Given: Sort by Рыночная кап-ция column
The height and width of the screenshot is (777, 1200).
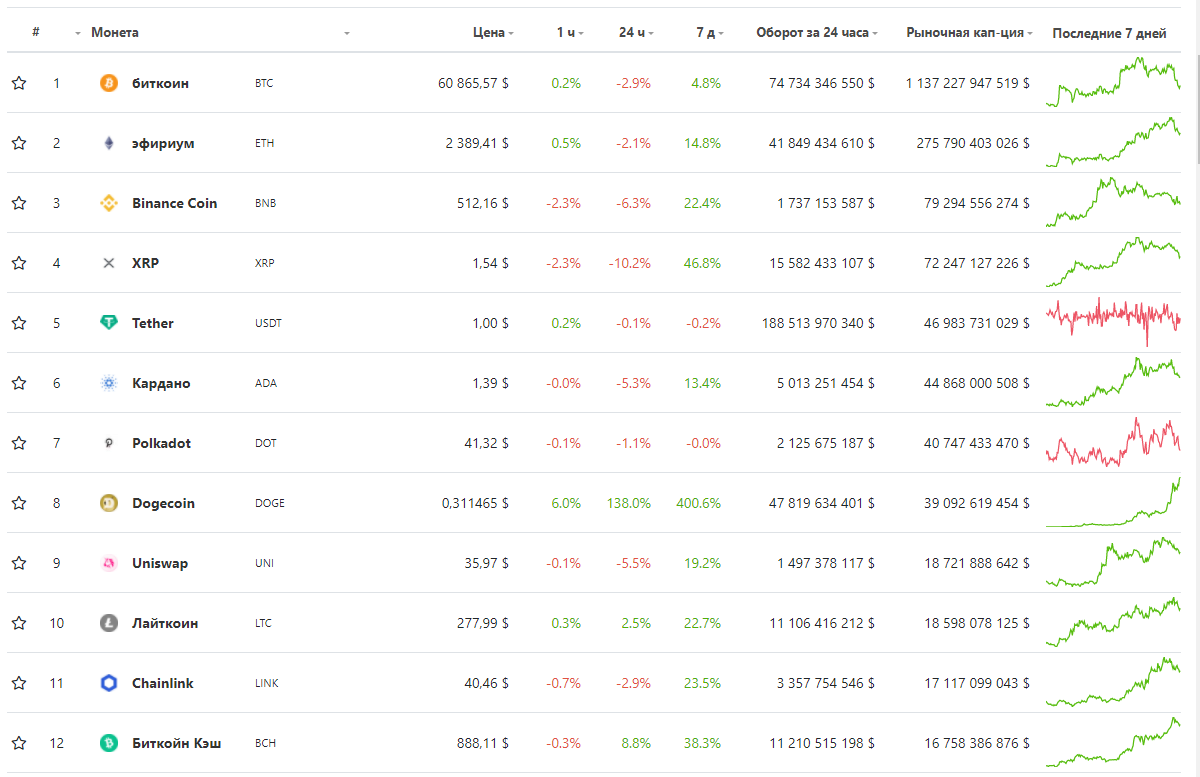Looking at the screenshot, I should tap(965, 33).
